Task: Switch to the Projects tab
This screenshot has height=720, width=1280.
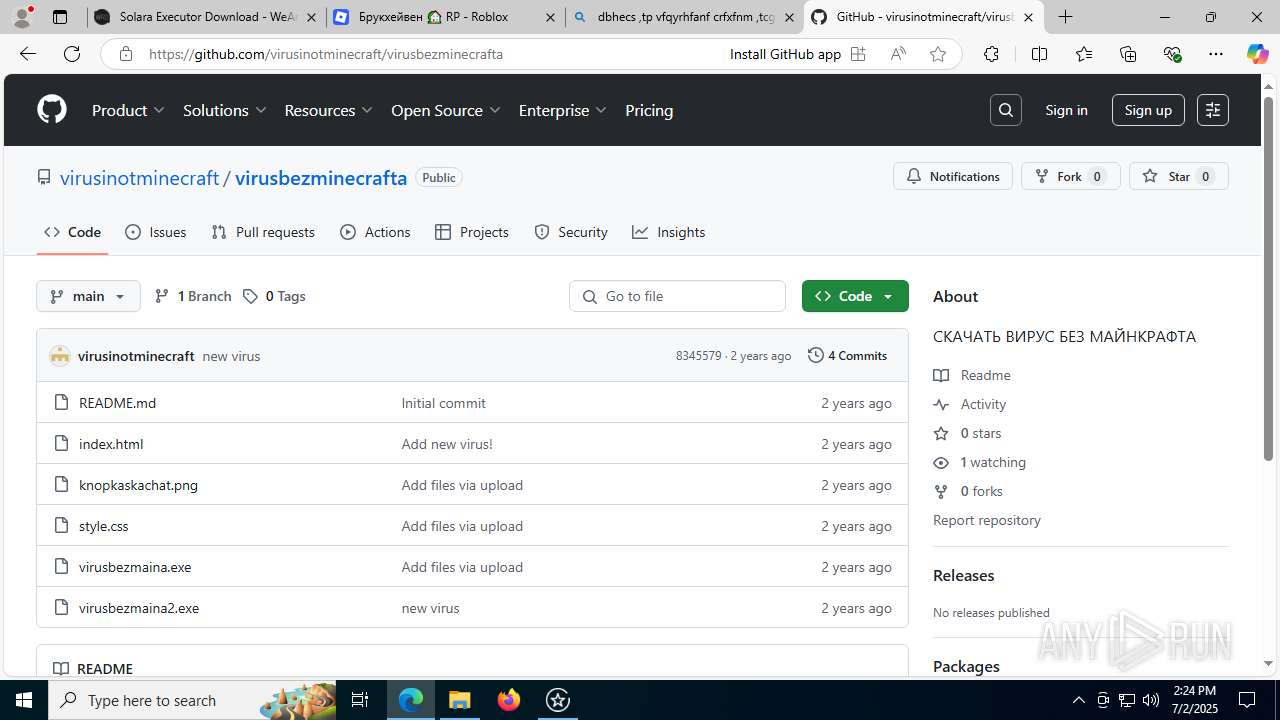Action: coord(472,232)
